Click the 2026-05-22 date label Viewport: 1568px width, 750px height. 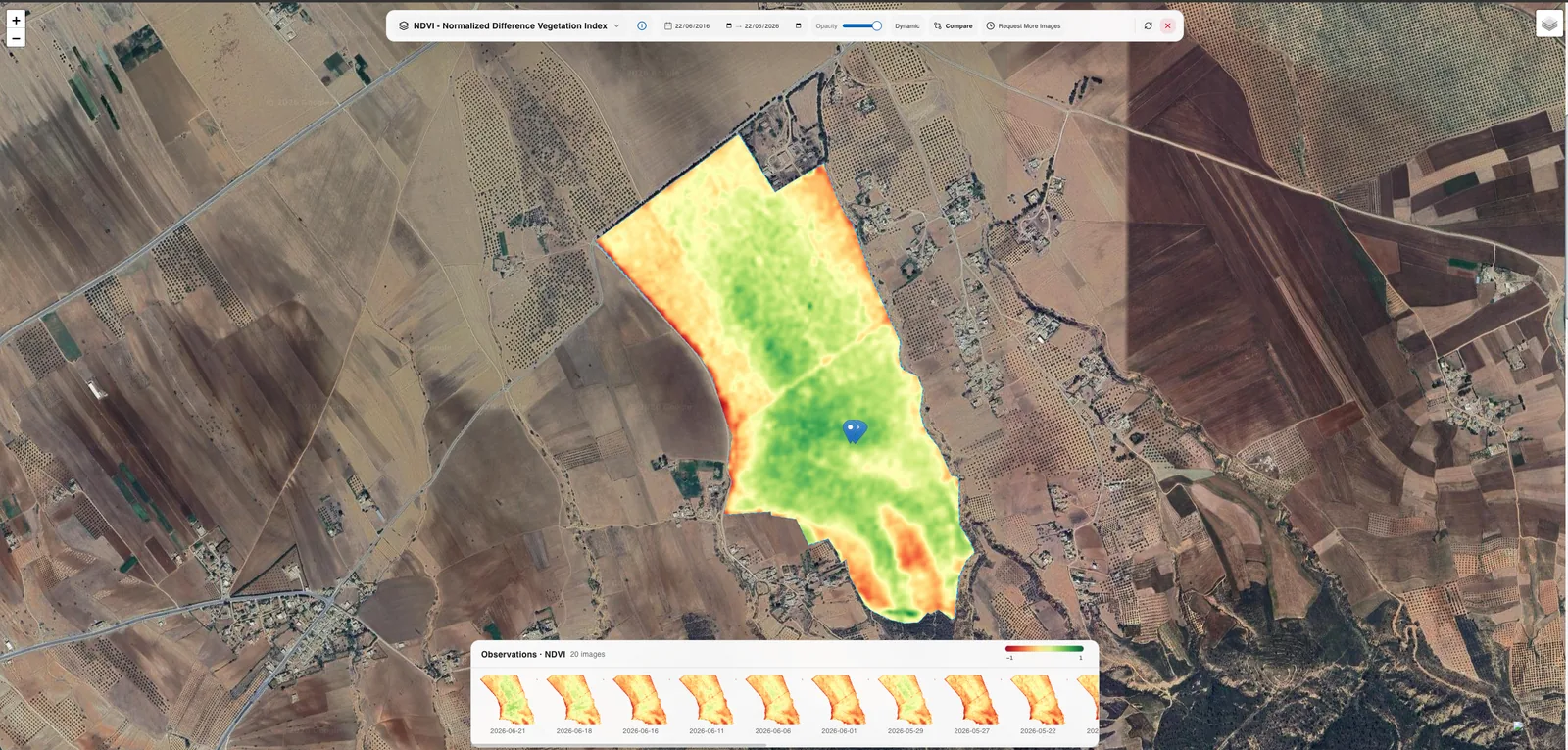coord(1038,731)
